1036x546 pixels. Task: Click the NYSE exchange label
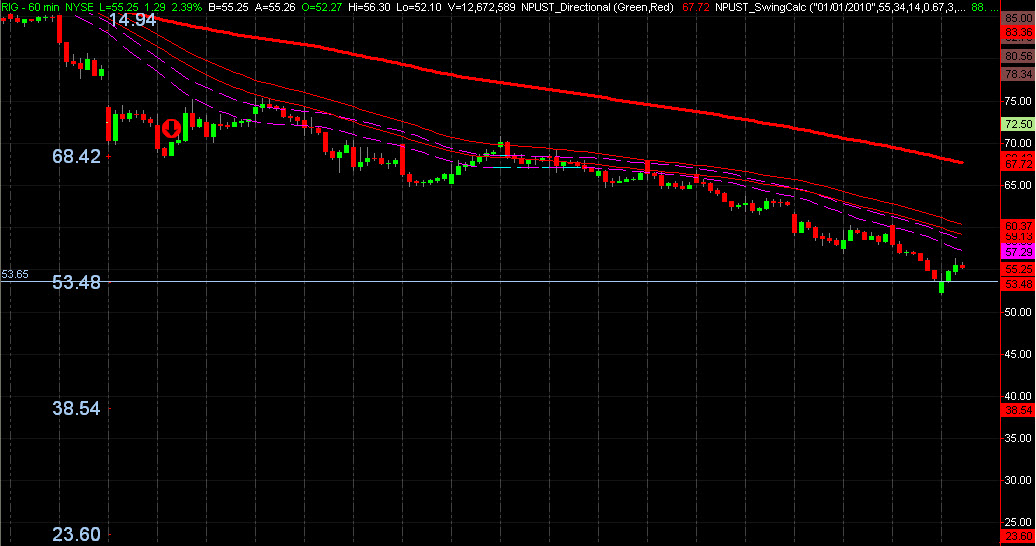(x=79, y=7)
